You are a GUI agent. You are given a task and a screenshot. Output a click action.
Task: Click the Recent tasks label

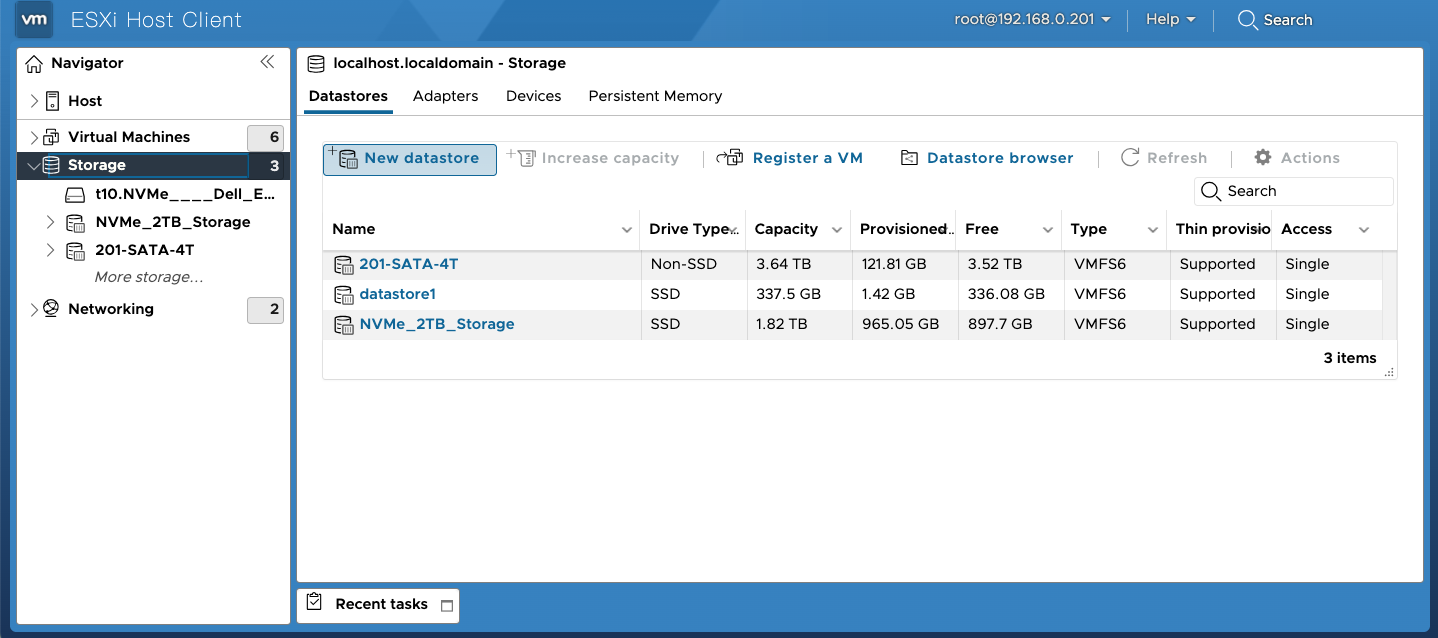(382, 604)
